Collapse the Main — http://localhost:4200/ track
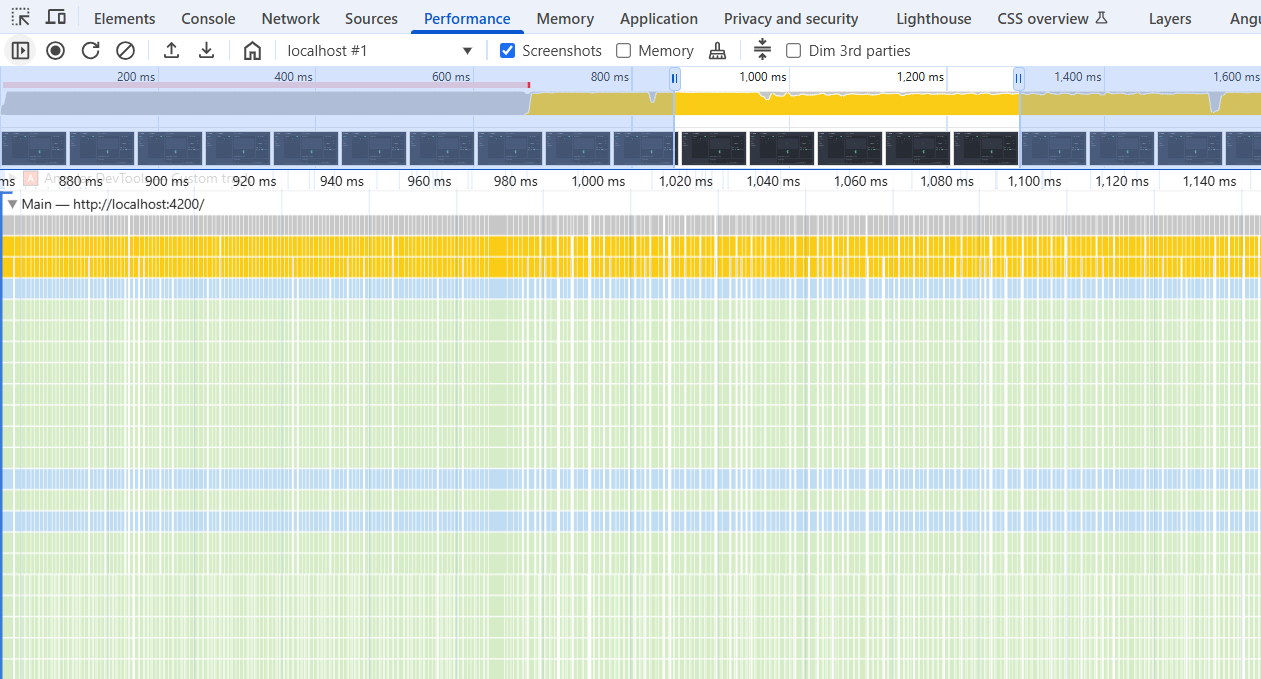1261x679 pixels. [12, 204]
